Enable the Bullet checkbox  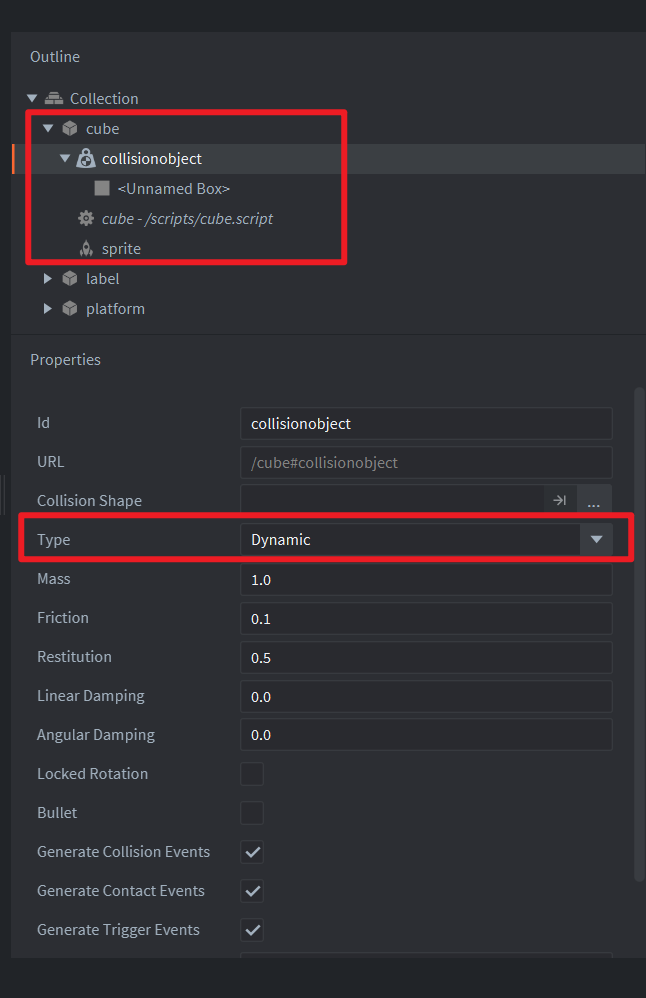point(252,813)
